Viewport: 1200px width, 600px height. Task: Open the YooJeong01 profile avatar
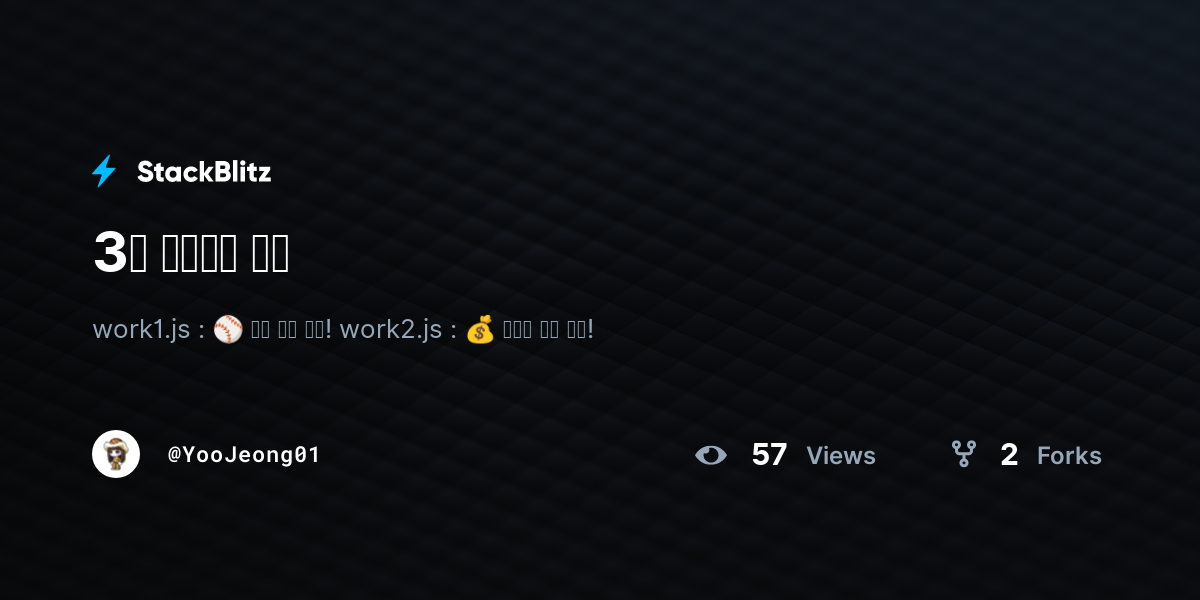(x=116, y=454)
